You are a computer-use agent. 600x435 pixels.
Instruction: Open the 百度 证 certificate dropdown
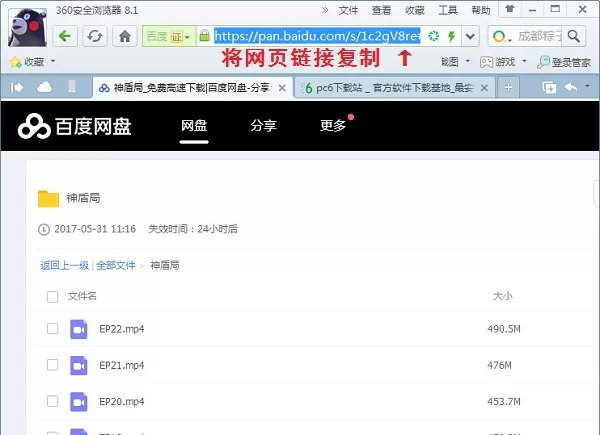click(x=169, y=36)
